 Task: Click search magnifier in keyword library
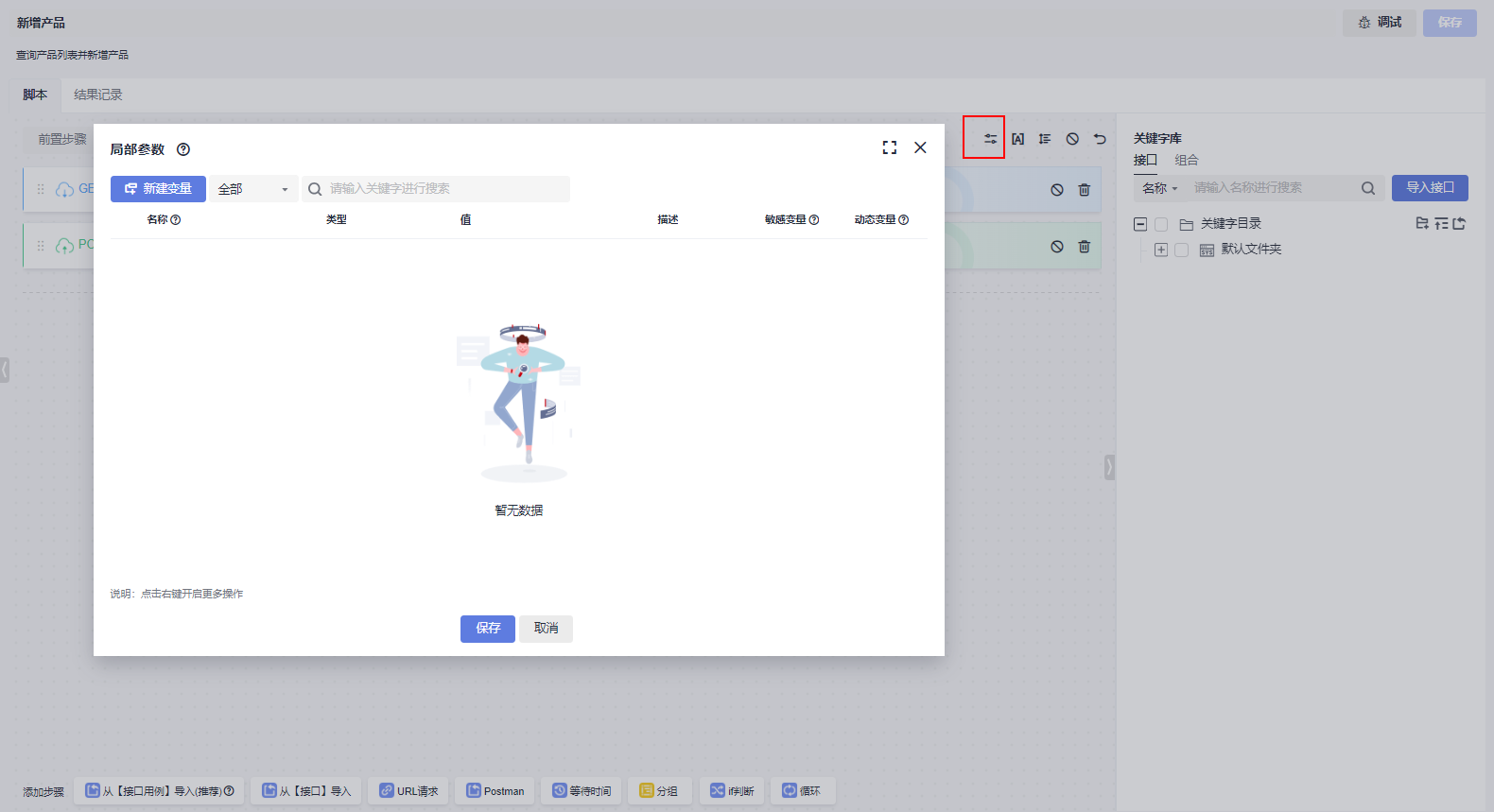pyautogui.click(x=1368, y=188)
